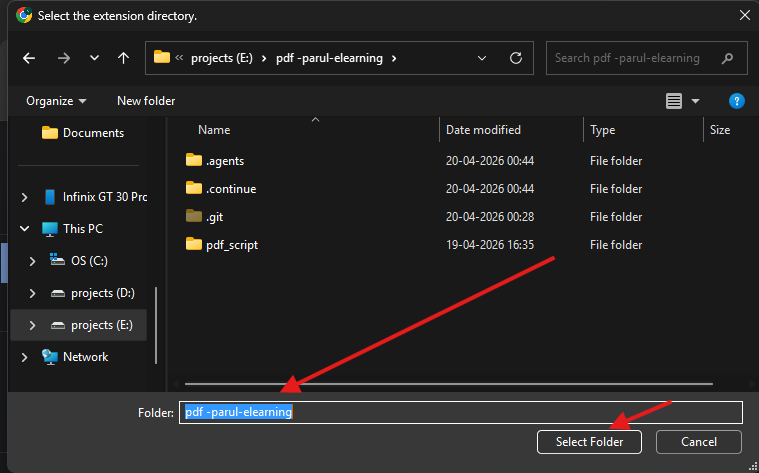This screenshot has width=759, height=473.
Task: Click the .git folder icon
Action: coord(194,216)
